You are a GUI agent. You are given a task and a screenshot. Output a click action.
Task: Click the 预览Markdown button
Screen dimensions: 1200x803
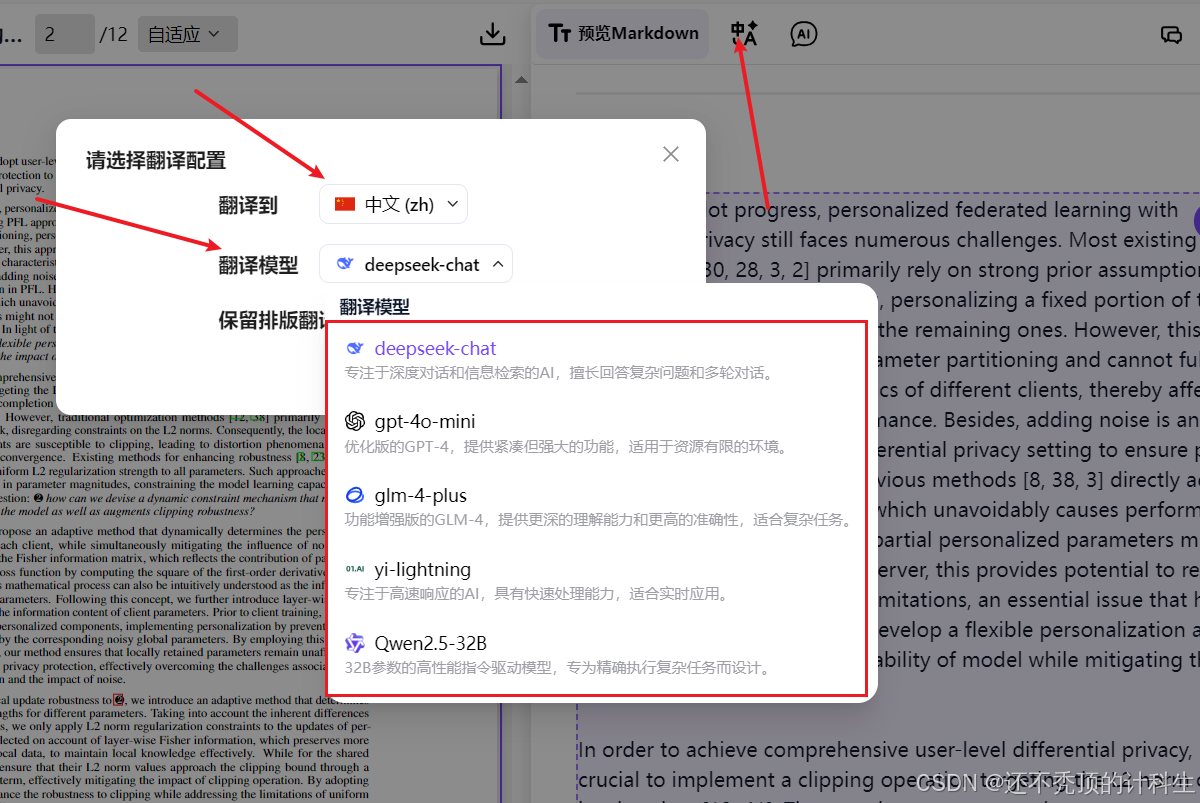(623, 33)
